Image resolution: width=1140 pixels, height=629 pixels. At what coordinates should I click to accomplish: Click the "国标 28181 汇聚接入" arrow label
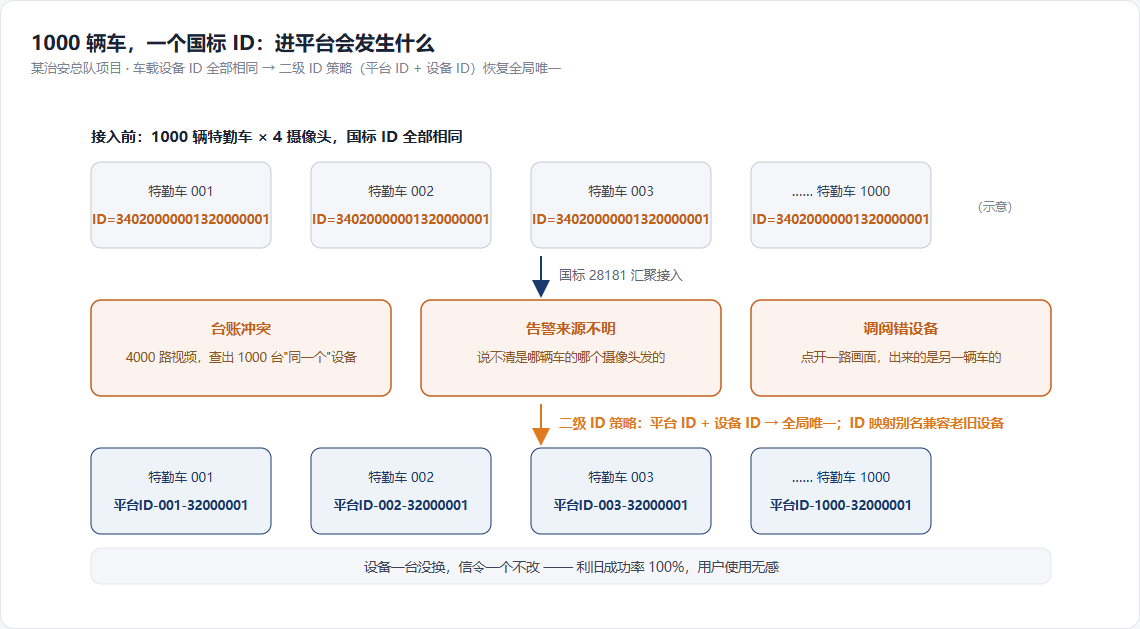click(x=621, y=276)
